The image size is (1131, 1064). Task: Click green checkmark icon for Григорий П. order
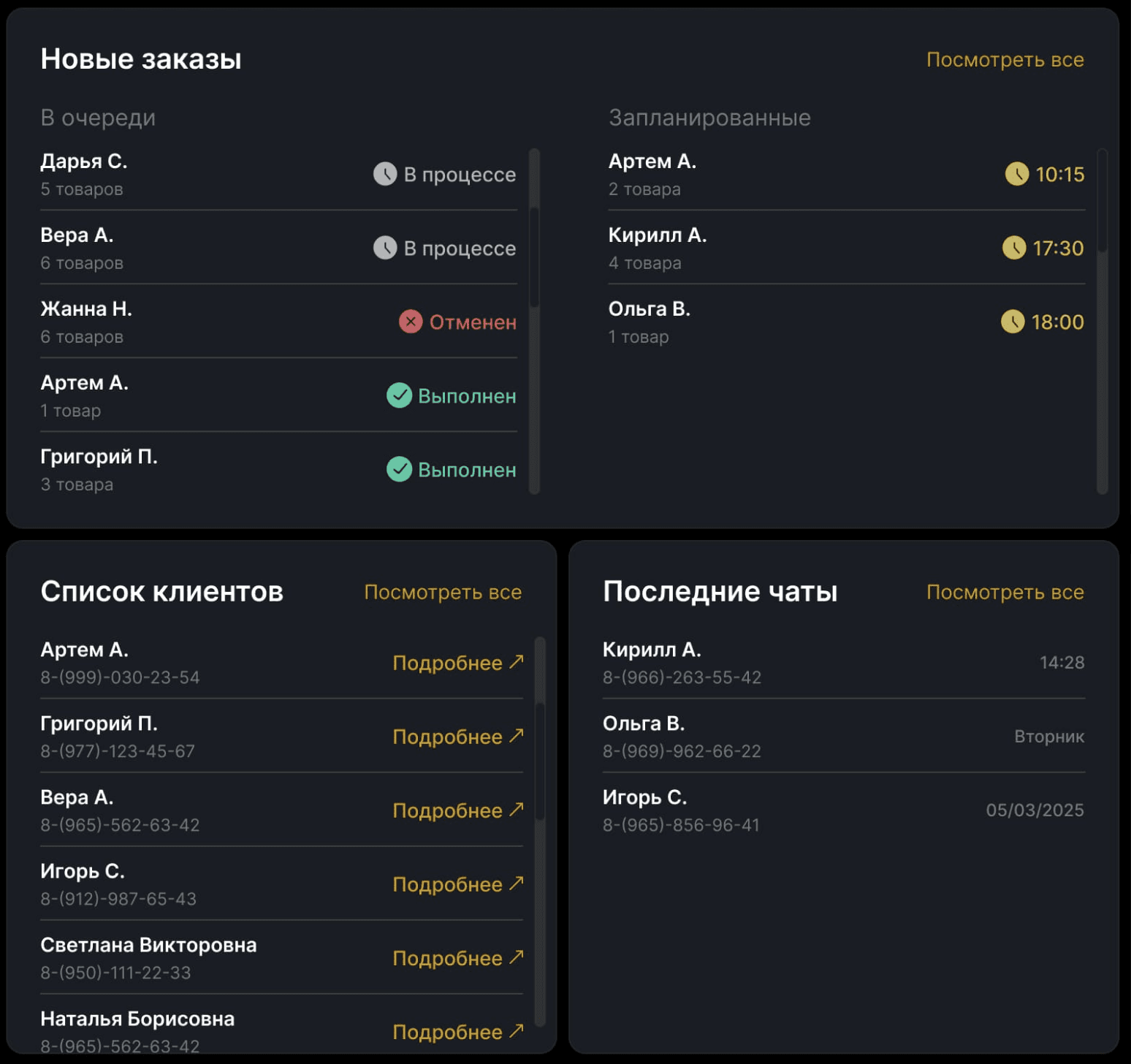click(399, 469)
